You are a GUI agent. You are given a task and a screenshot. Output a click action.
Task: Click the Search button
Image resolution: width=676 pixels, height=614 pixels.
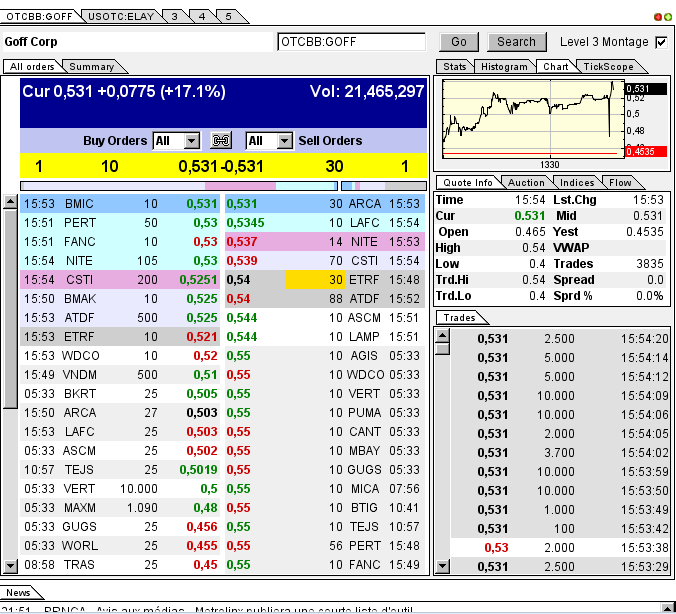(516, 42)
